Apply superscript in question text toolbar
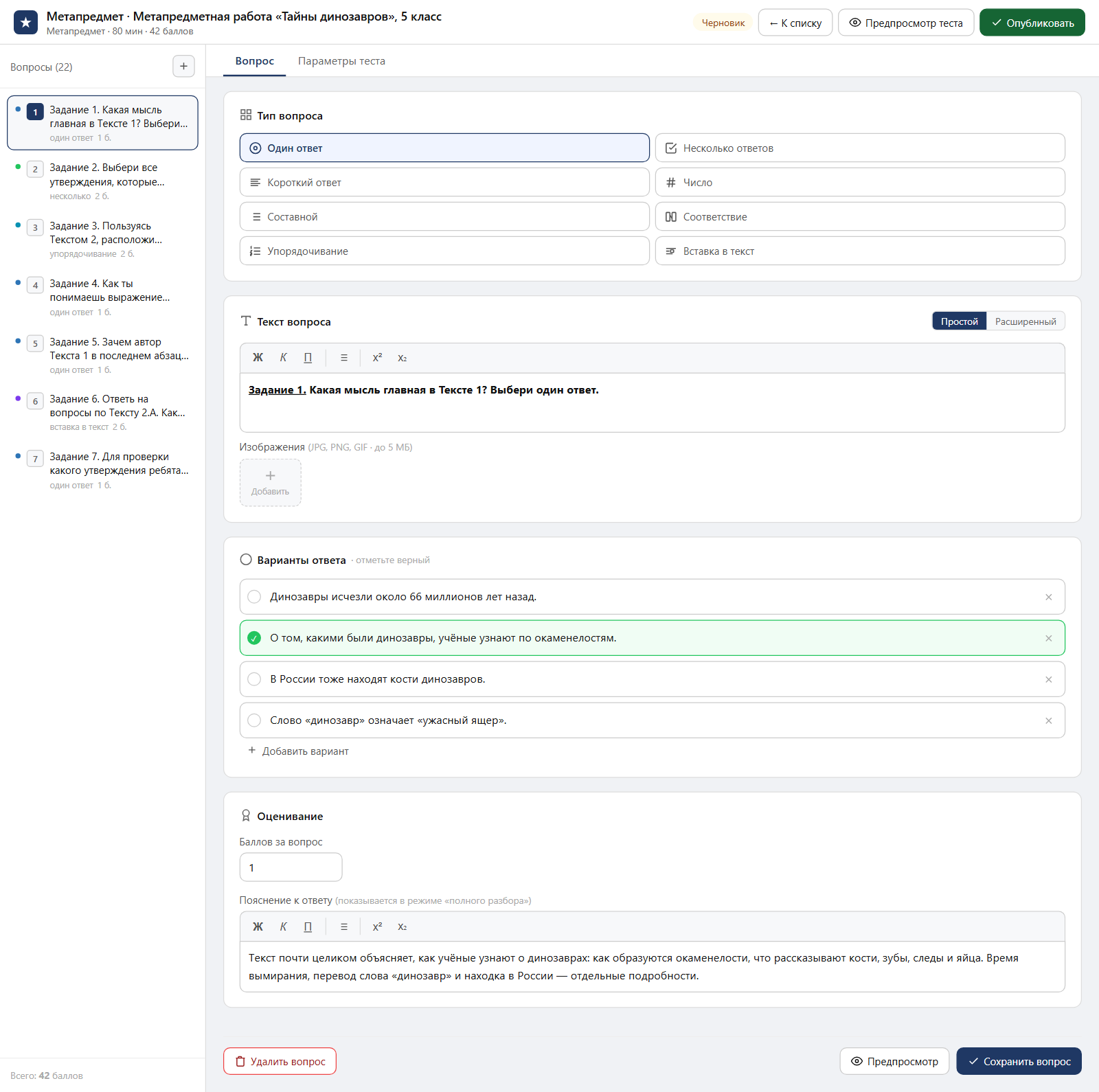 tap(377, 358)
